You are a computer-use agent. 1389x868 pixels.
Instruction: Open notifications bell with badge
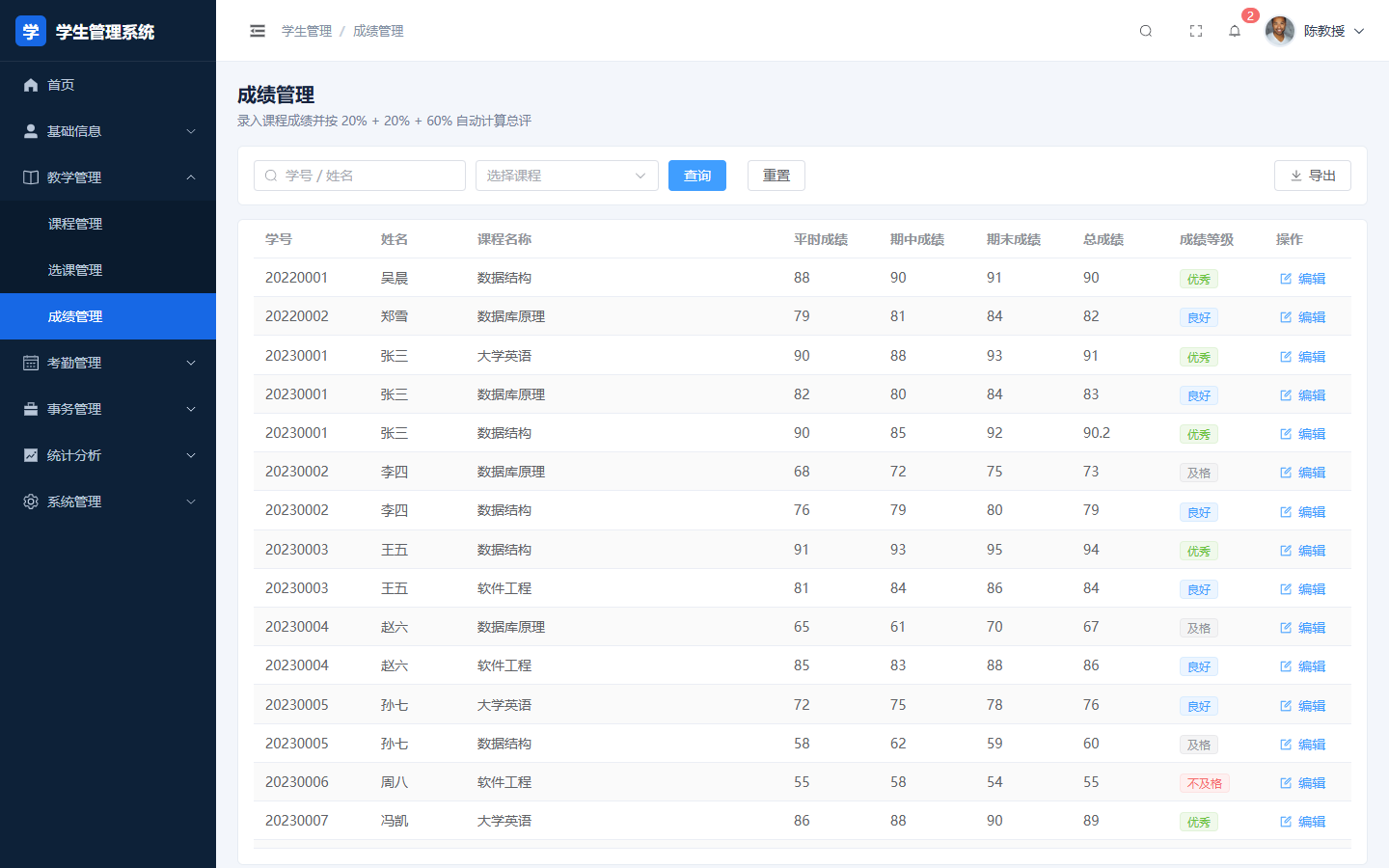click(1235, 31)
